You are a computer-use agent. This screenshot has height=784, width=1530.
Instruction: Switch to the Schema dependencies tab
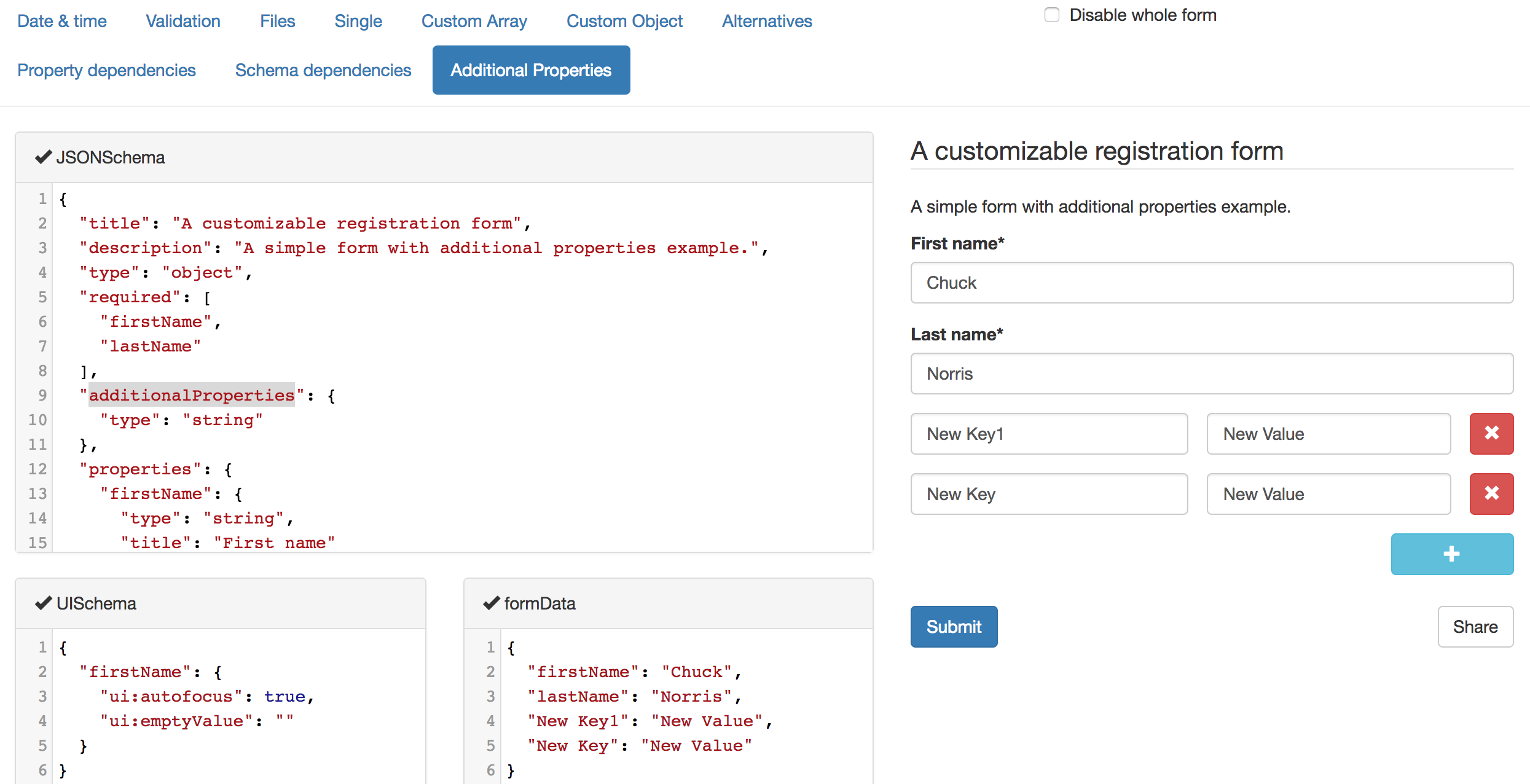point(323,70)
